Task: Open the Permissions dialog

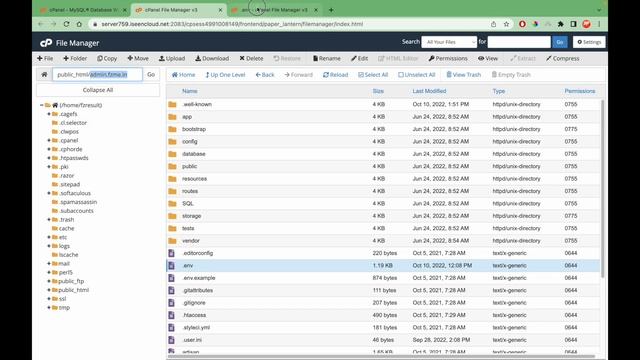Action: tap(448, 58)
